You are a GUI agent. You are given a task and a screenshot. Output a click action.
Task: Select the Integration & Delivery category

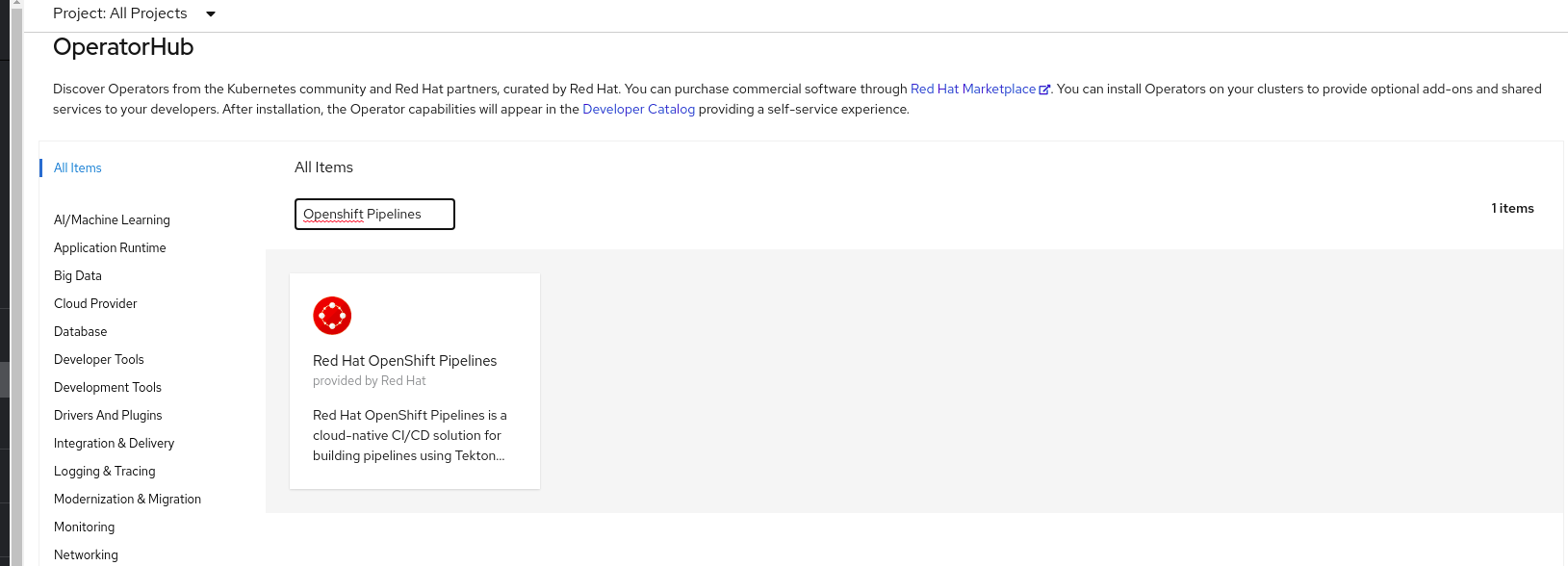pyautogui.click(x=114, y=443)
